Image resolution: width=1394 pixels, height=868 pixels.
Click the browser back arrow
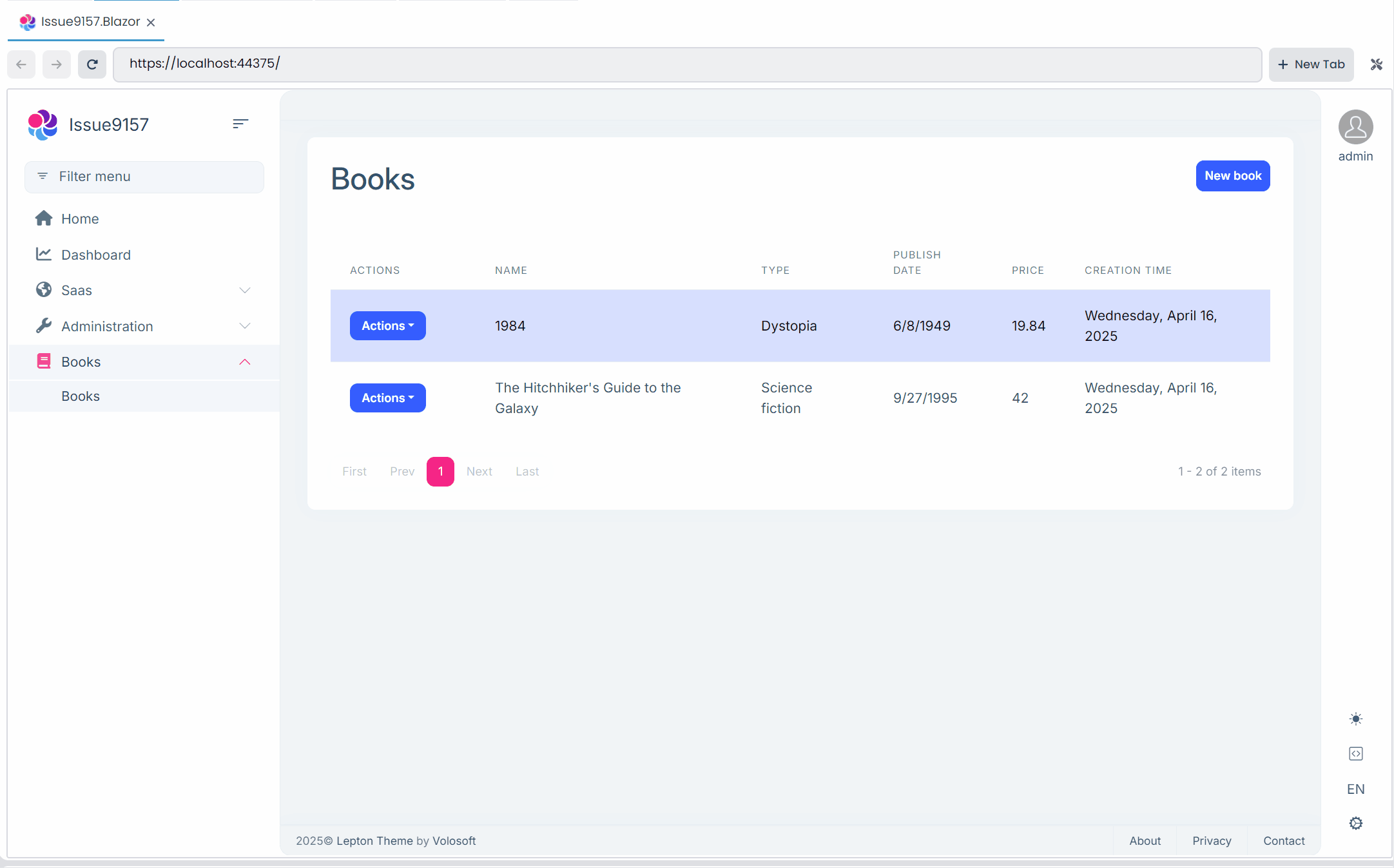point(21,64)
